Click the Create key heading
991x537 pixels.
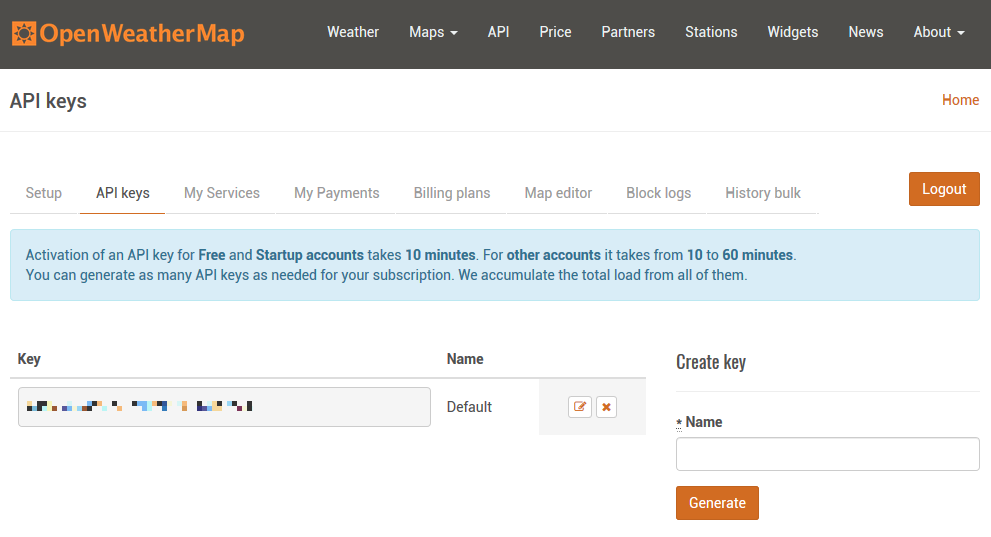pyautogui.click(x=711, y=362)
